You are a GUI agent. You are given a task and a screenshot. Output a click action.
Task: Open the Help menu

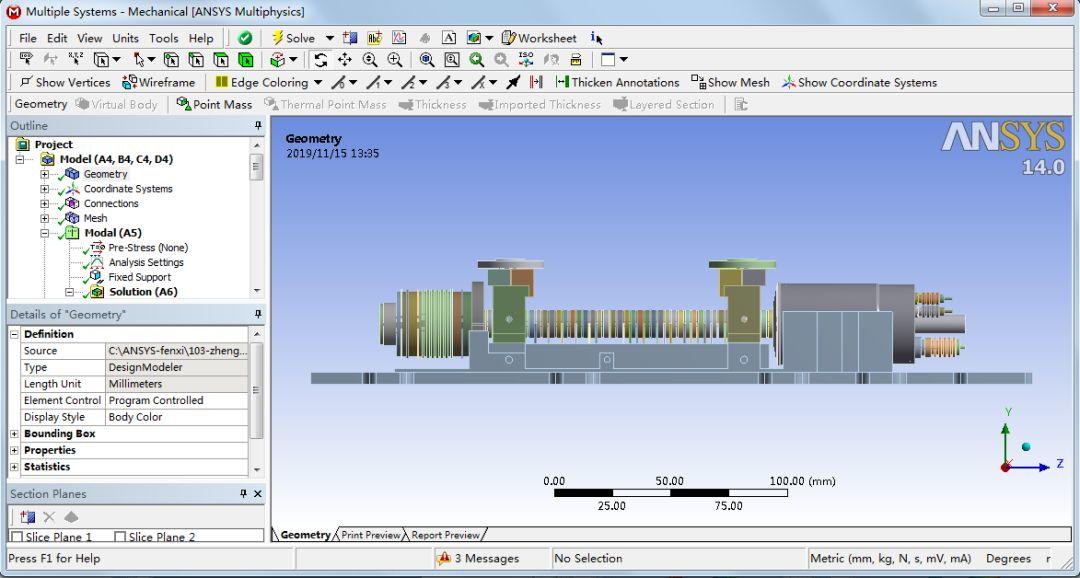point(201,38)
